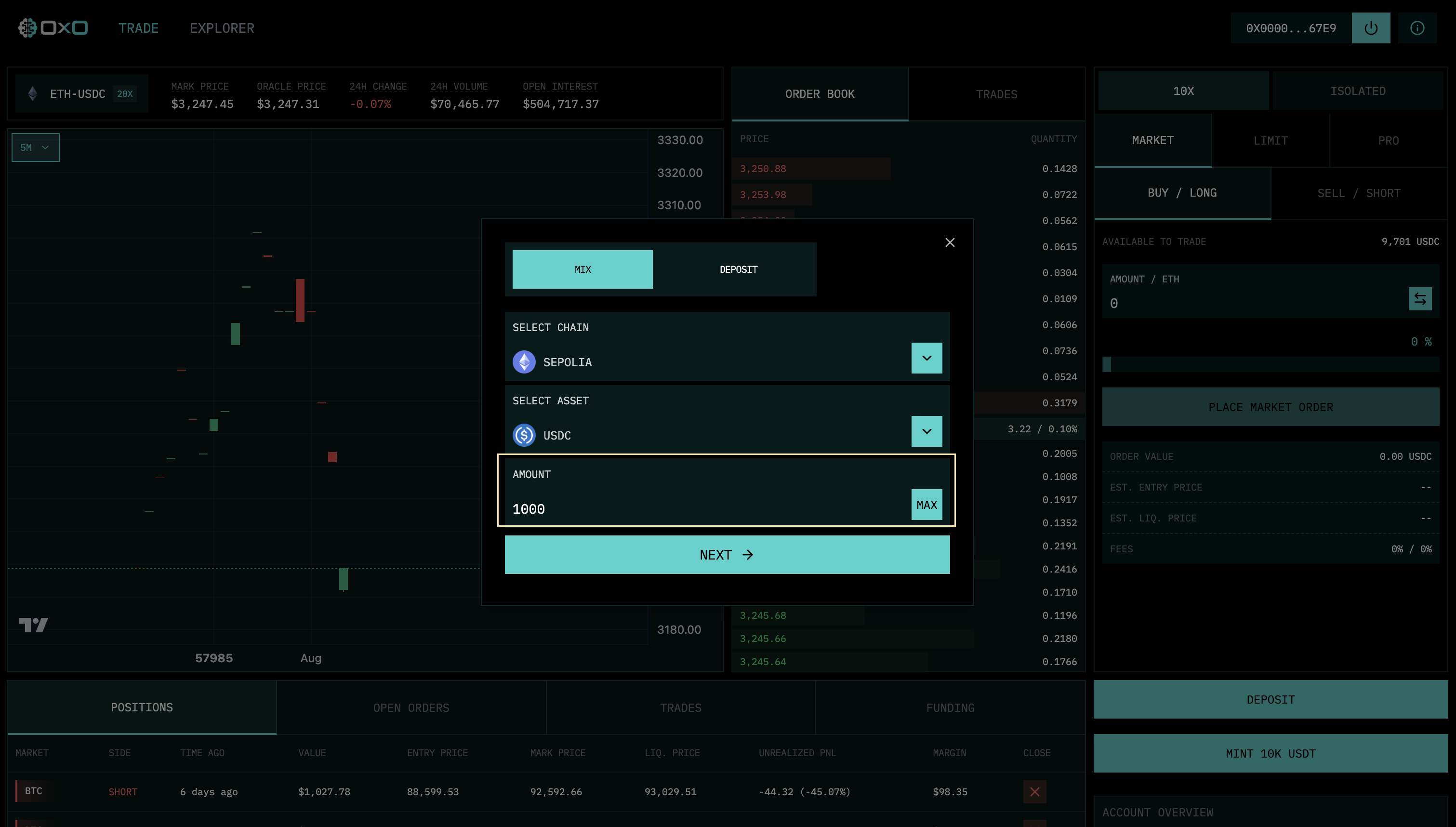This screenshot has height=827, width=1456.
Task: Open the 5M timeframe dropdown
Action: tap(35, 147)
